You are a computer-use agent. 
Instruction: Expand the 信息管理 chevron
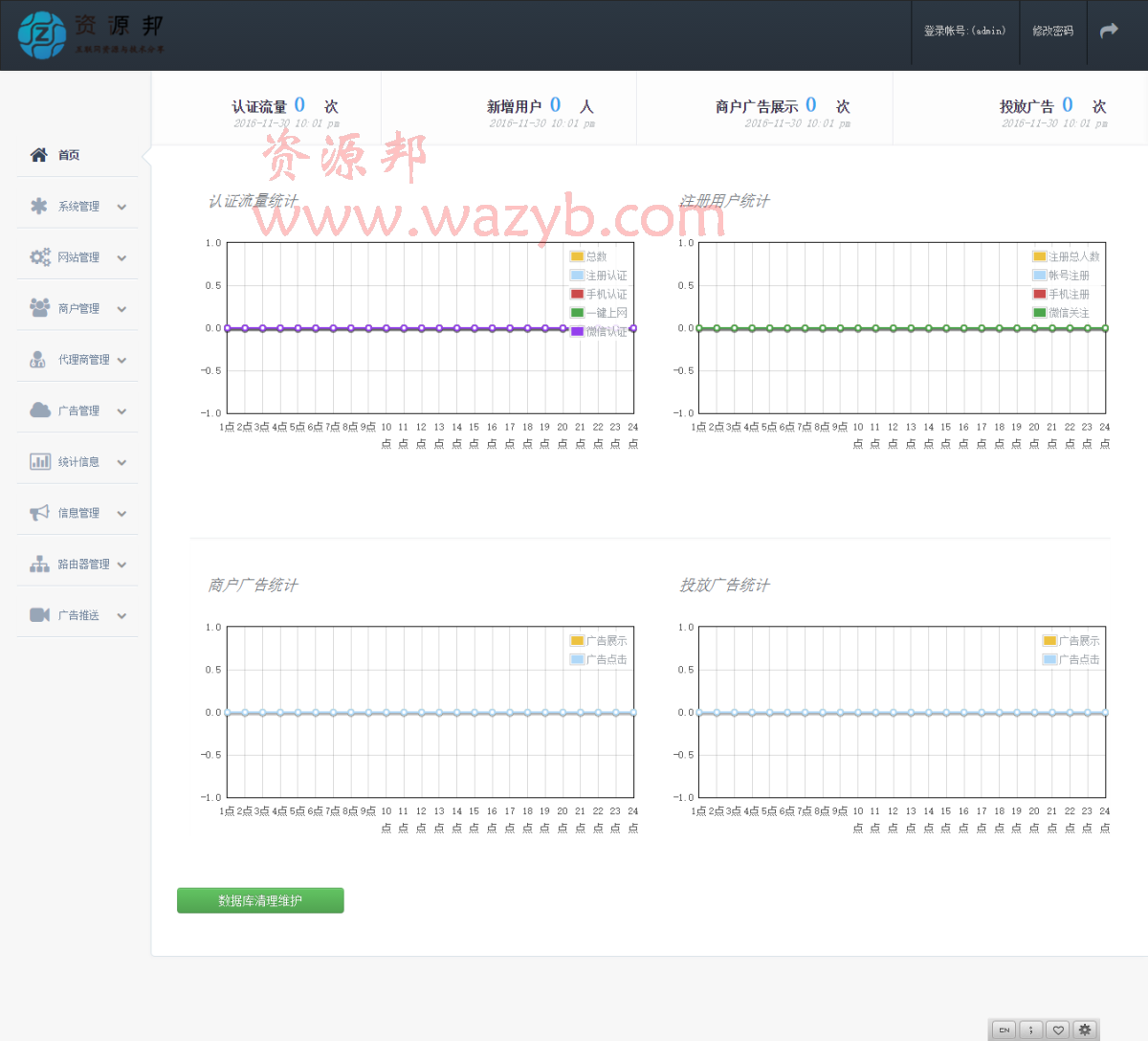click(x=121, y=514)
